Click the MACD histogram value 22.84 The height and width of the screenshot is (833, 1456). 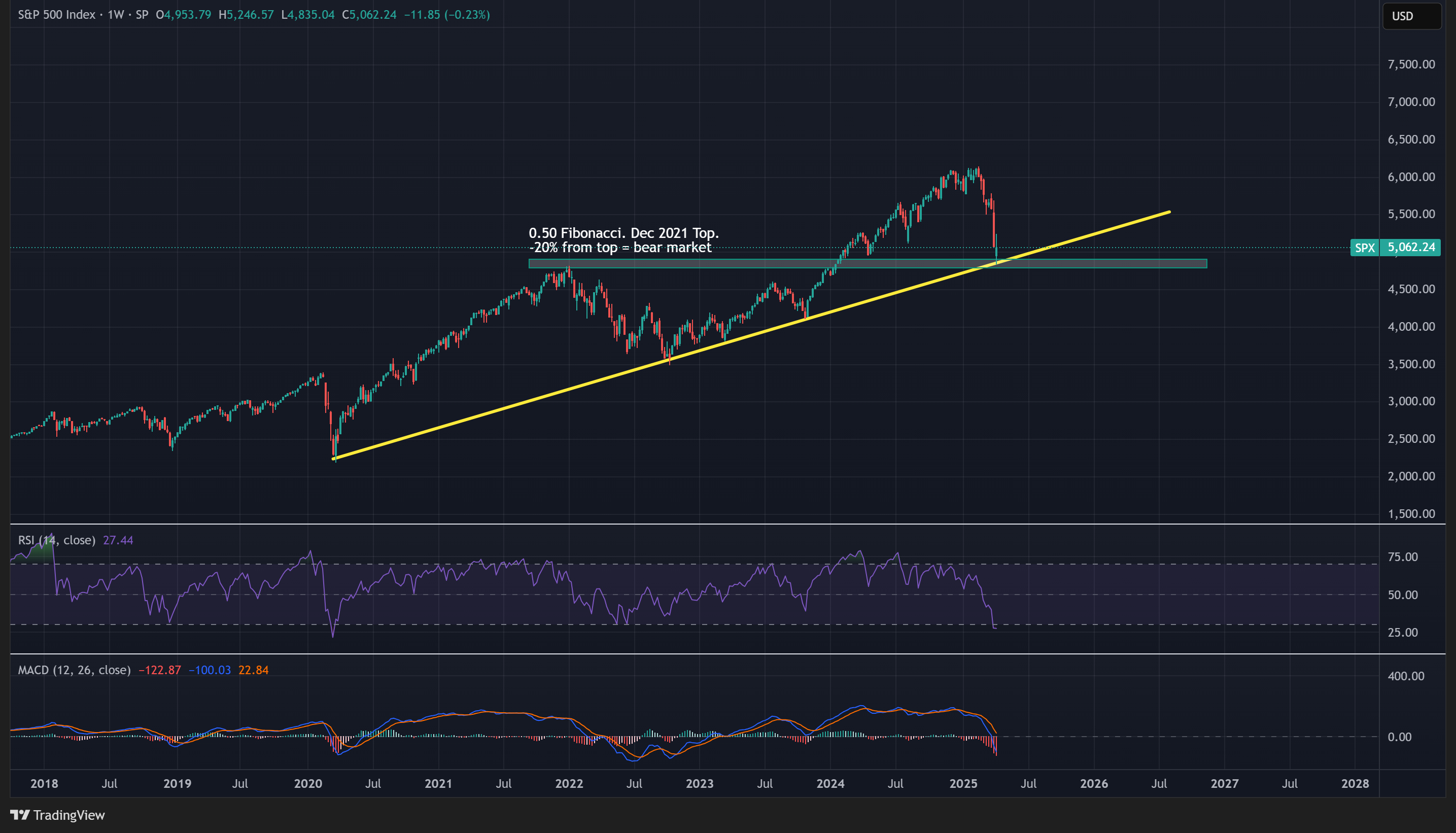pyautogui.click(x=254, y=670)
